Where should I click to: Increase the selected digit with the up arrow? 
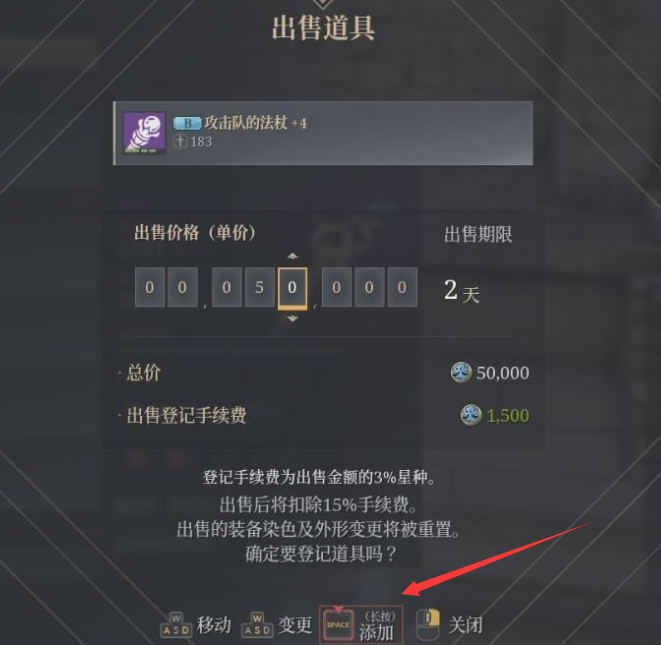(293, 256)
